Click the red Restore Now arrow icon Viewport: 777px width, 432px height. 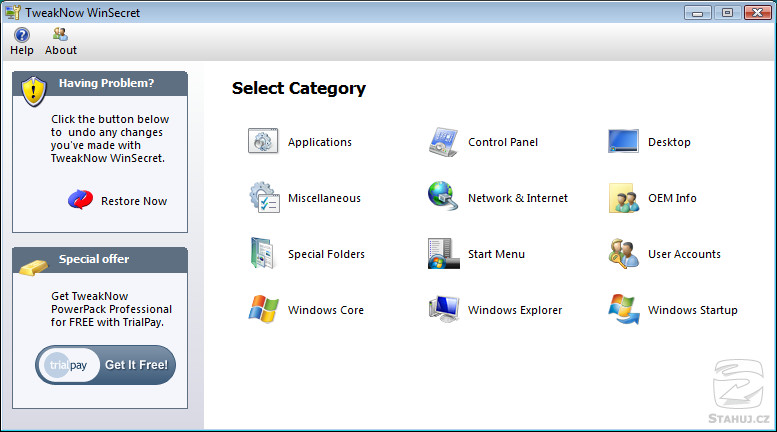(80, 201)
